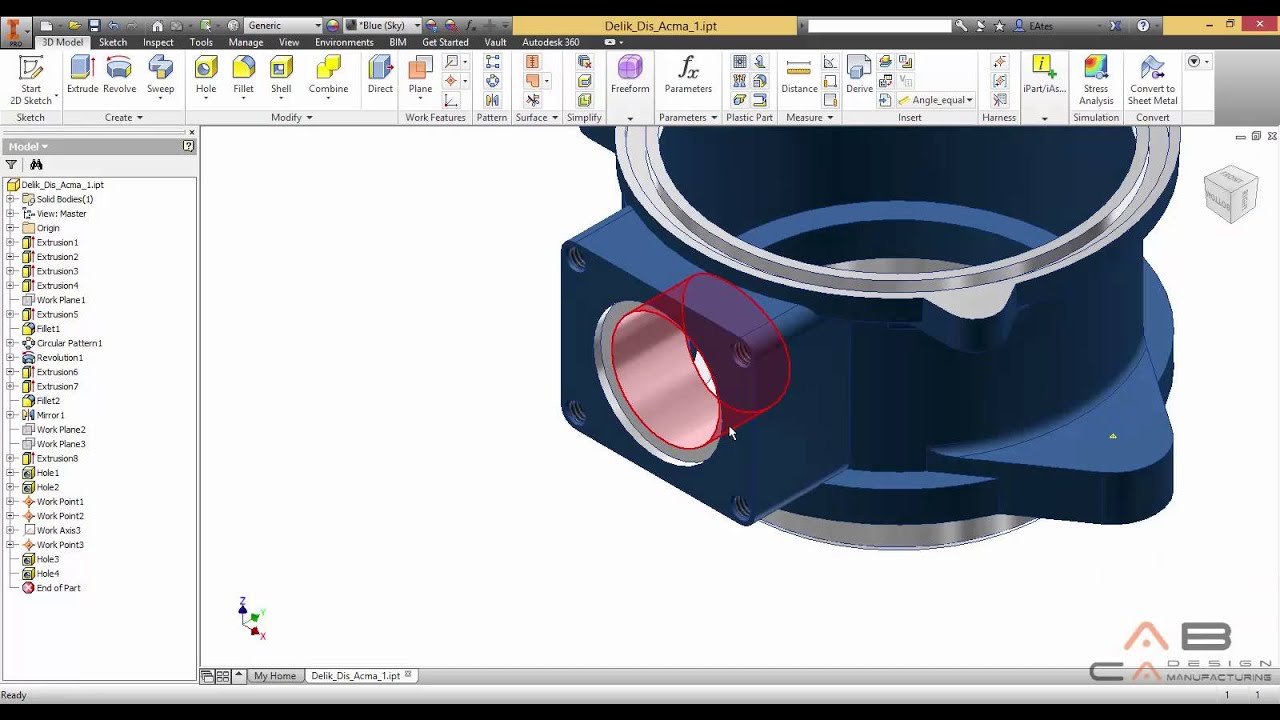Launch Stress Analysis
Image resolution: width=1280 pixels, height=720 pixels.
(1096, 80)
